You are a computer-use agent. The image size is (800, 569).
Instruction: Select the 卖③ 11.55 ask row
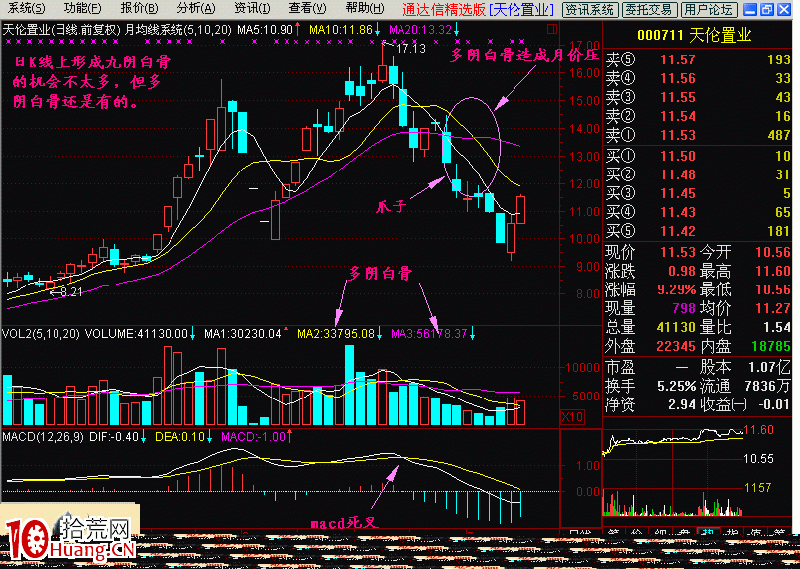[698, 97]
